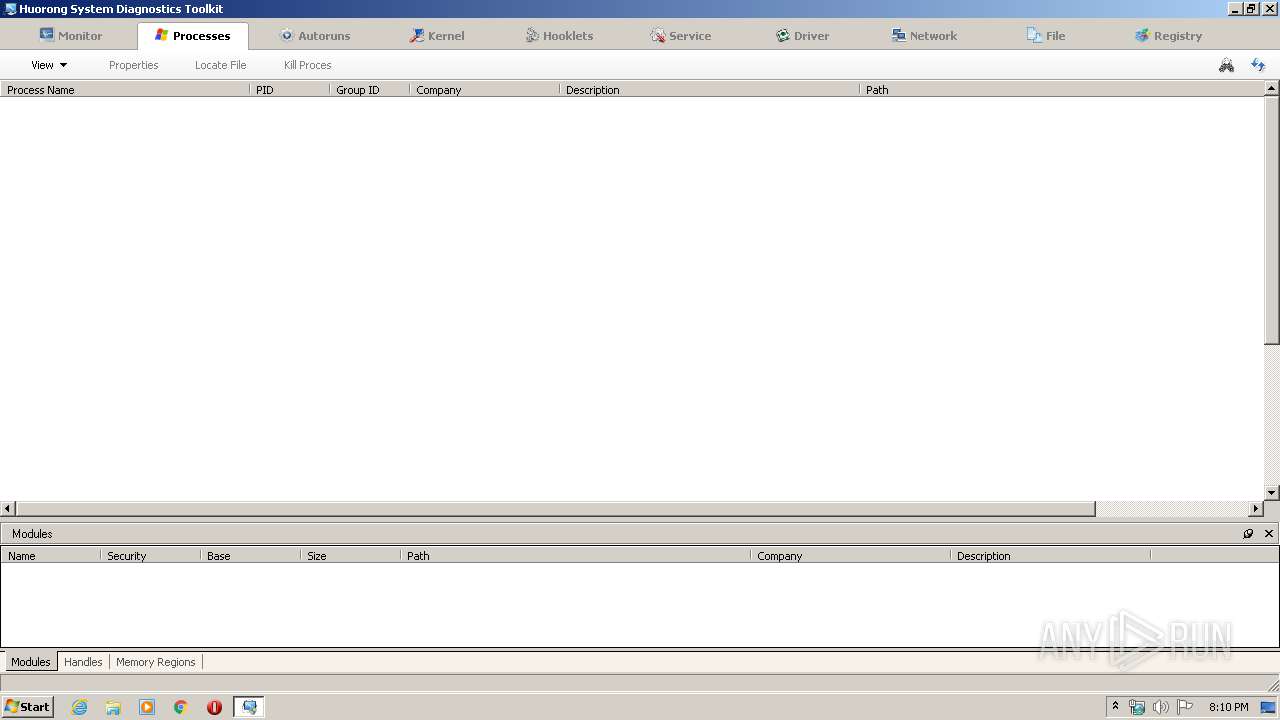Click the Action Center flag icon
This screenshot has height=720, width=1280.
pyautogui.click(x=1185, y=707)
